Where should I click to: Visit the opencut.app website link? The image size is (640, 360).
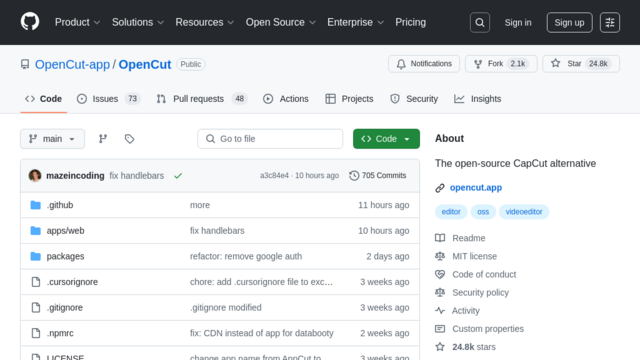[x=476, y=188]
